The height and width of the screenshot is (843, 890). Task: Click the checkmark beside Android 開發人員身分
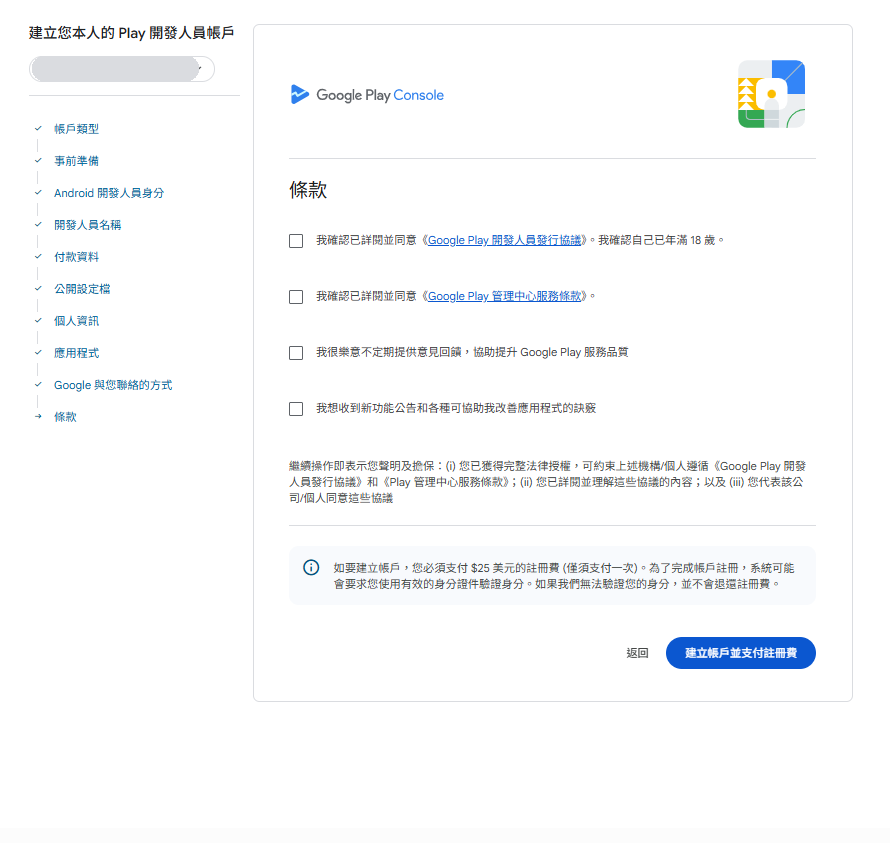point(38,192)
